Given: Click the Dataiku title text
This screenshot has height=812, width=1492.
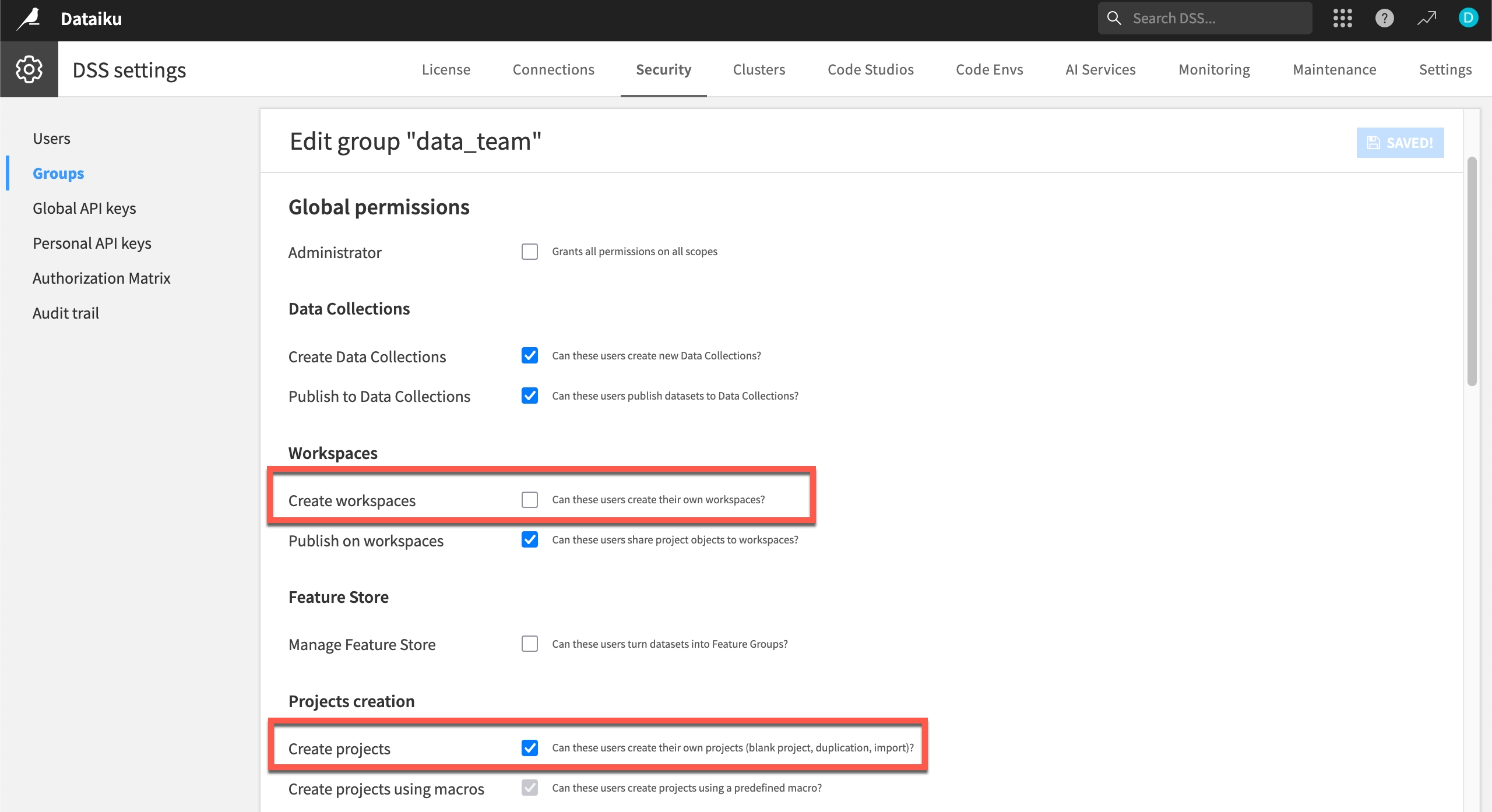Looking at the screenshot, I should click(x=91, y=19).
